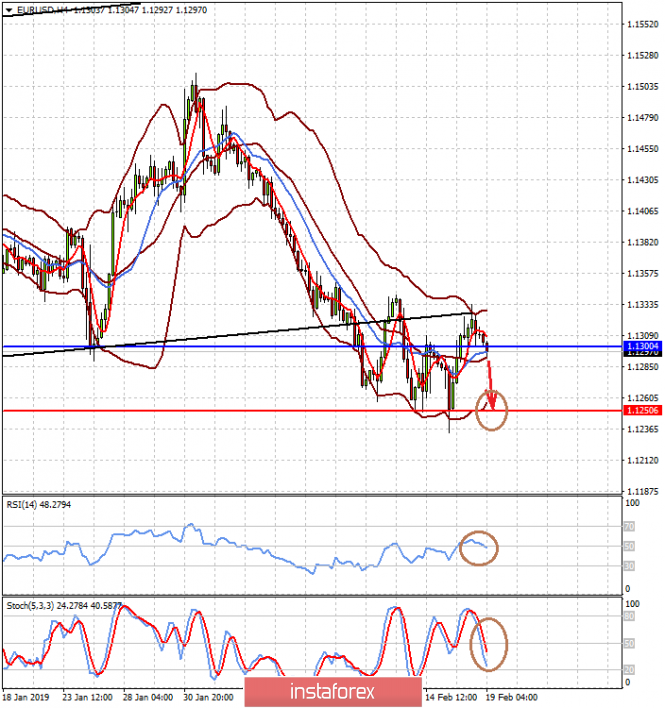Select the blue horizontal line at 1.13004
Image resolution: width=665 pixels, height=708 pixels.
click(250, 346)
